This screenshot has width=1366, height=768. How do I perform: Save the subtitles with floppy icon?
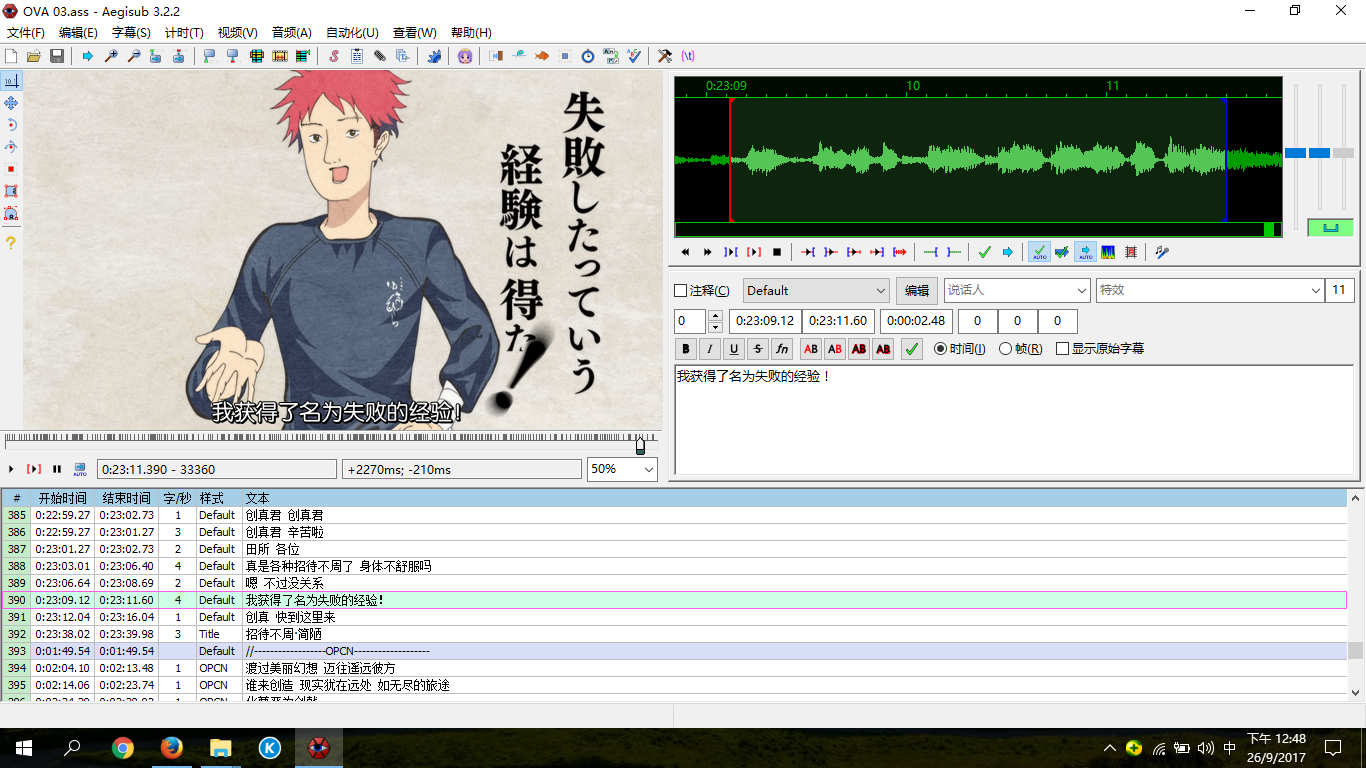pyautogui.click(x=57, y=56)
